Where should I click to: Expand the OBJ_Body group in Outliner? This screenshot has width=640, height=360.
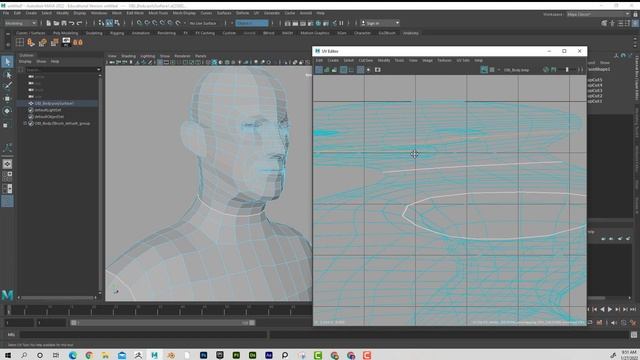coord(25,123)
